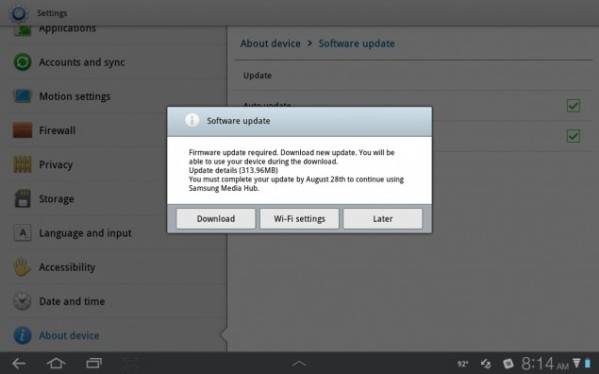Choose Later to postpone the update
599x374 pixels.
[383, 219]
